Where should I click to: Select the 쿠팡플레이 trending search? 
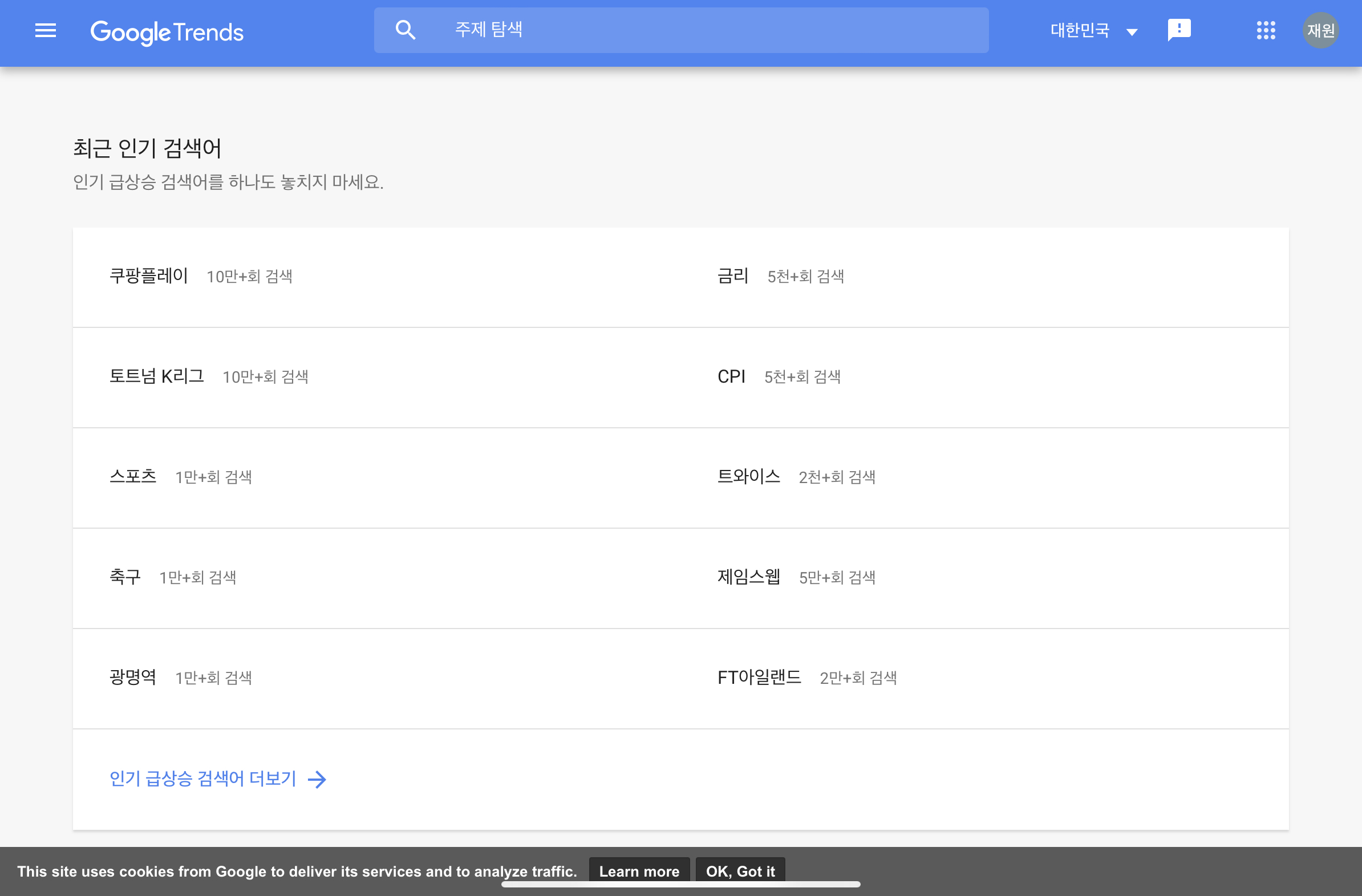coord(149,277)
